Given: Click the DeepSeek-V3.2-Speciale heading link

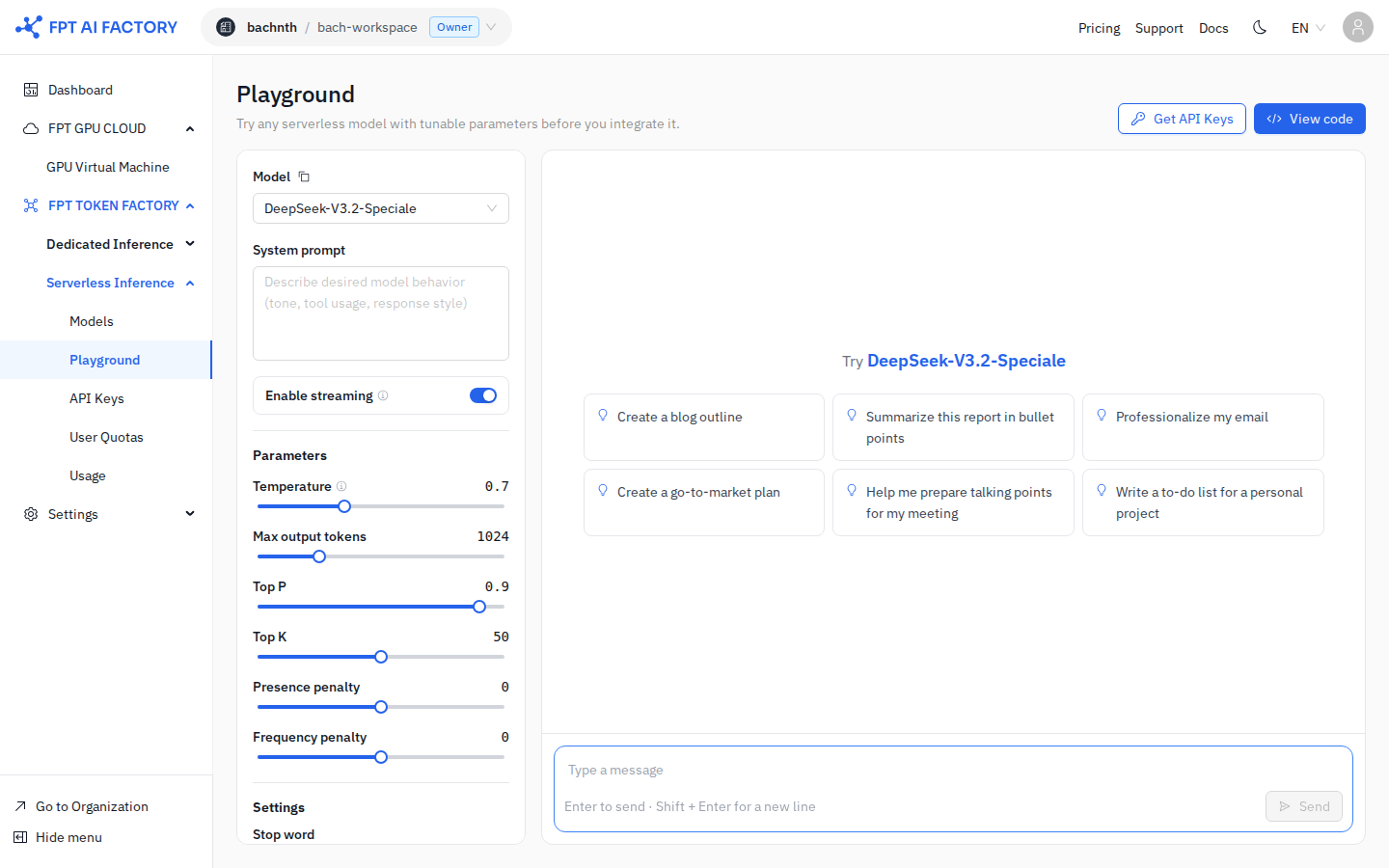Looking at the screenshot, I should pyautogui.click(x=967, y=361).
